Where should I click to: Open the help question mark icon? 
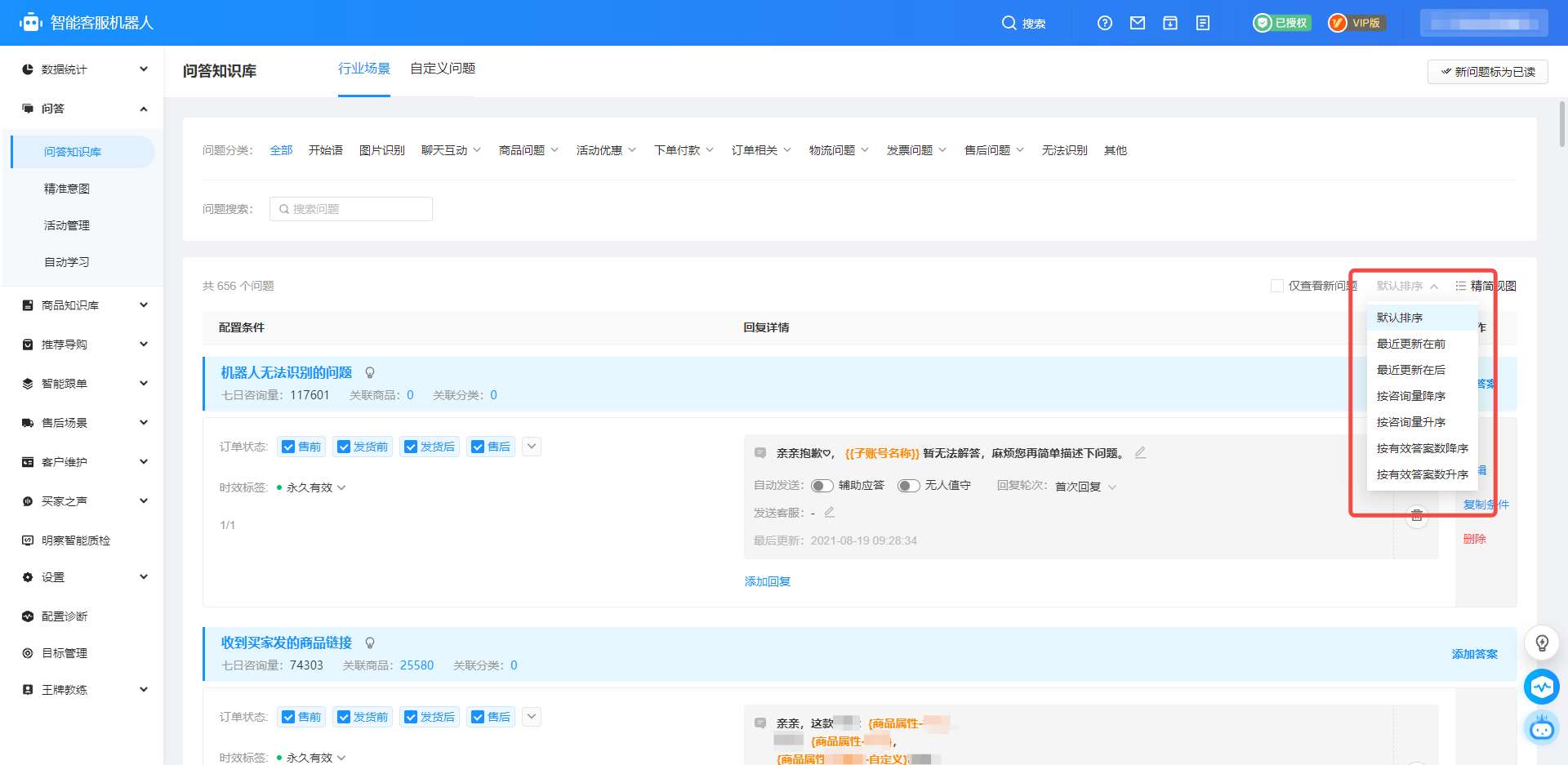1105,23
